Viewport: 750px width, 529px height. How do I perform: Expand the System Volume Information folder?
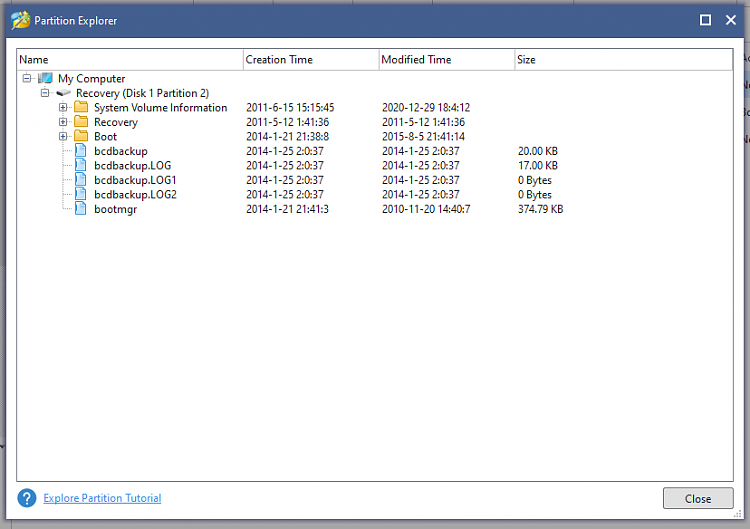coord(63,107)
